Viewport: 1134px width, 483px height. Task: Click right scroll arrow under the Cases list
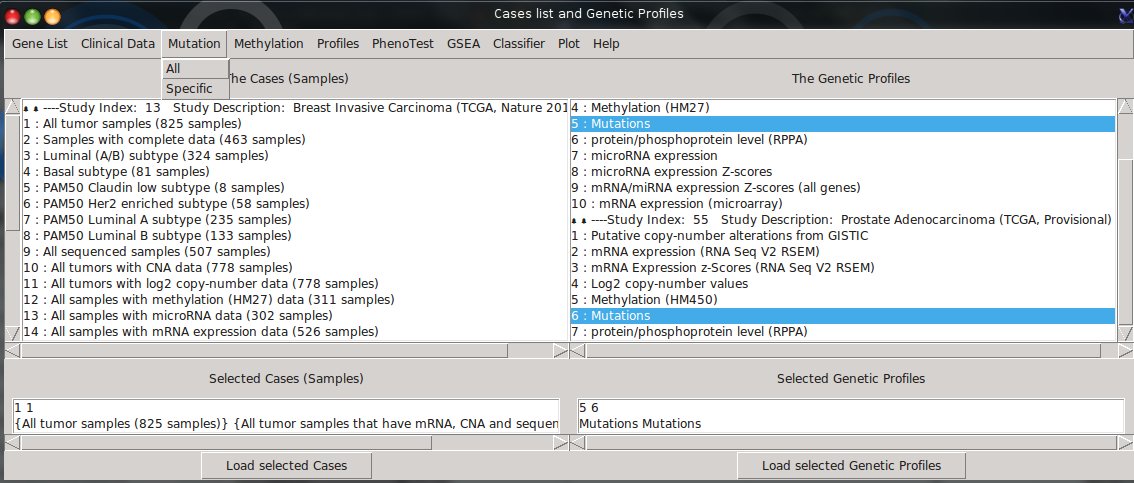click(x=562, y=351)
